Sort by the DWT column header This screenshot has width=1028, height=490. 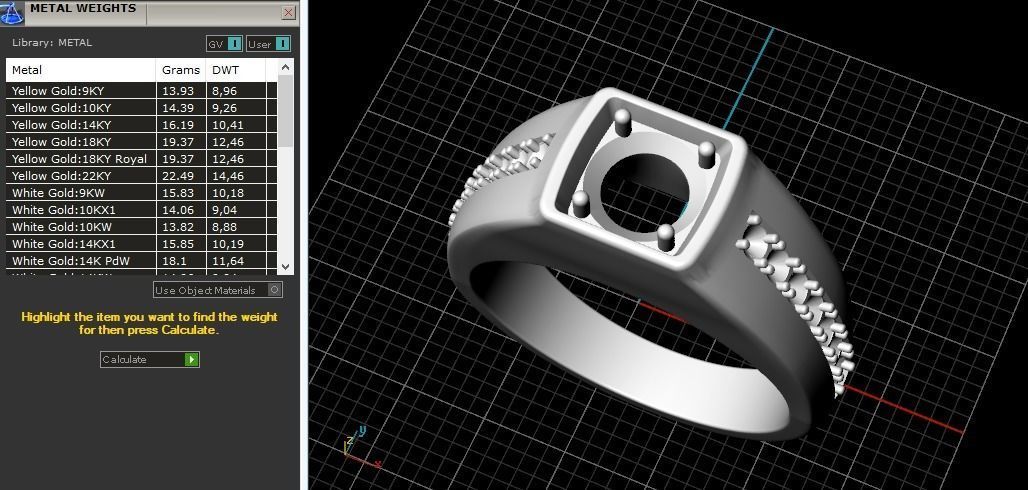[236, 70]
